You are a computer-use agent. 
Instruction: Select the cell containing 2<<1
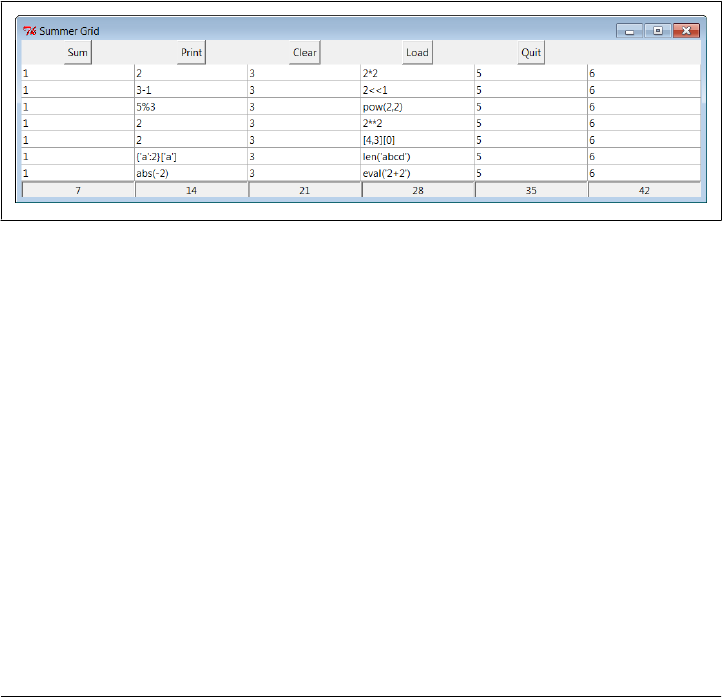[x=418, y=90]
